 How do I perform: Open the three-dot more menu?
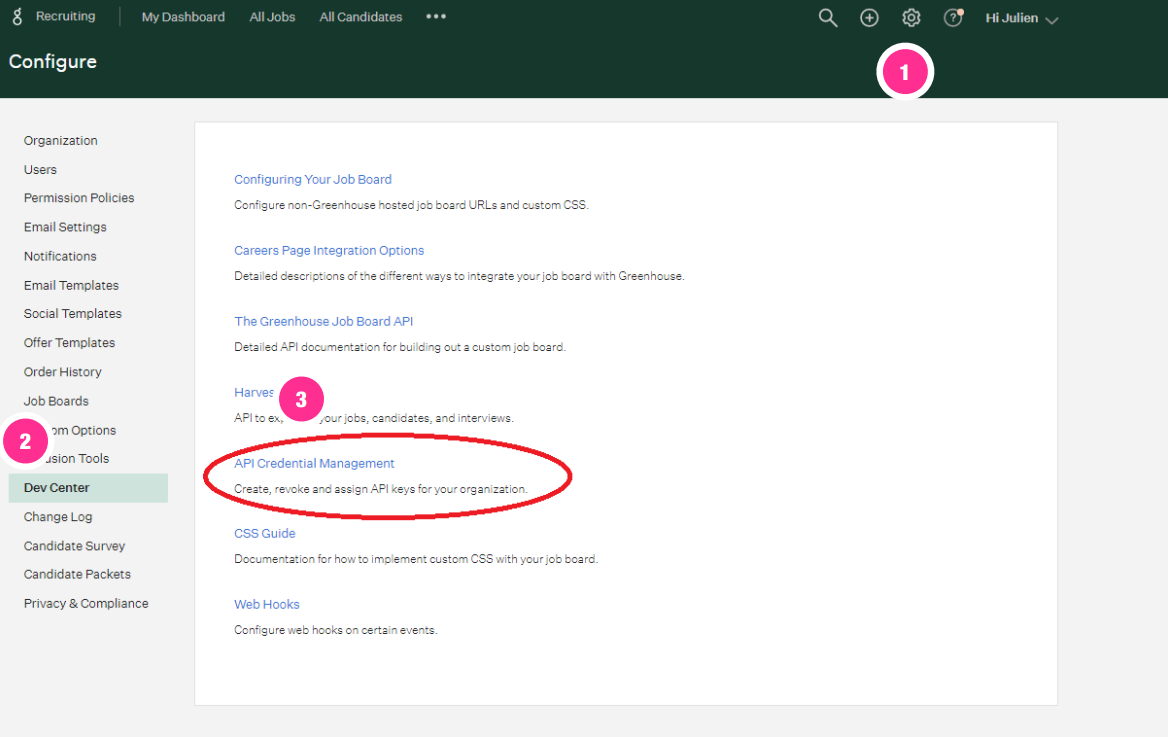[436, 16]
